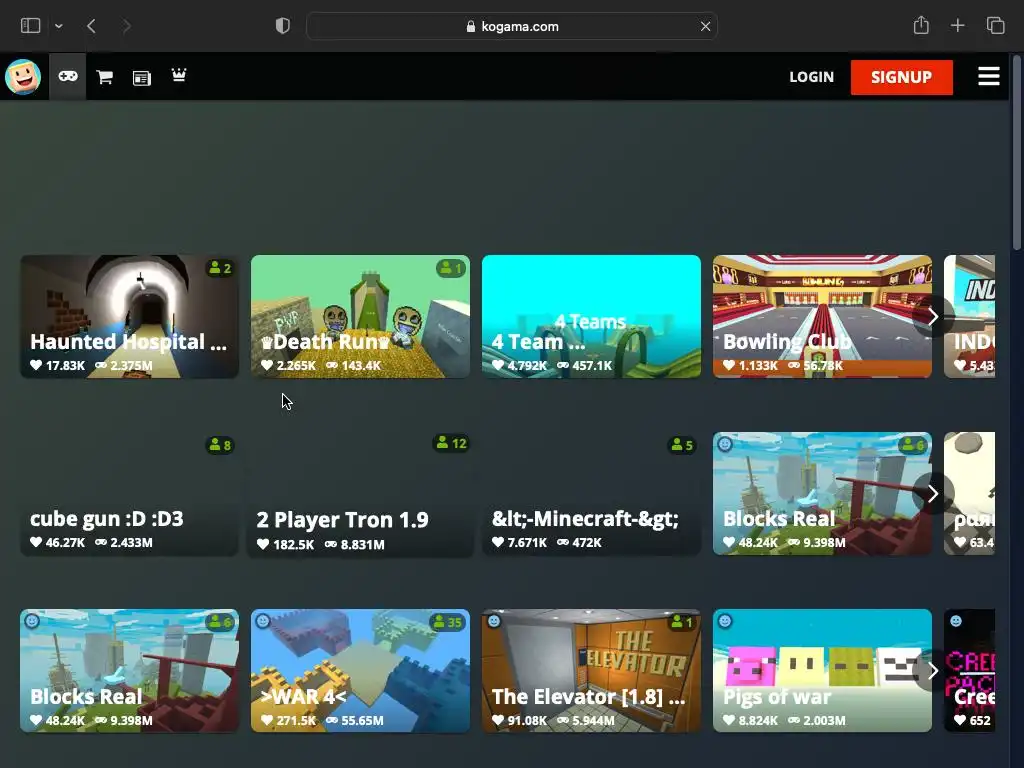Viewport: 1024px width, 768px height.
Task: Click the 5 players badge on Minecraft
Action: (682, 445)
